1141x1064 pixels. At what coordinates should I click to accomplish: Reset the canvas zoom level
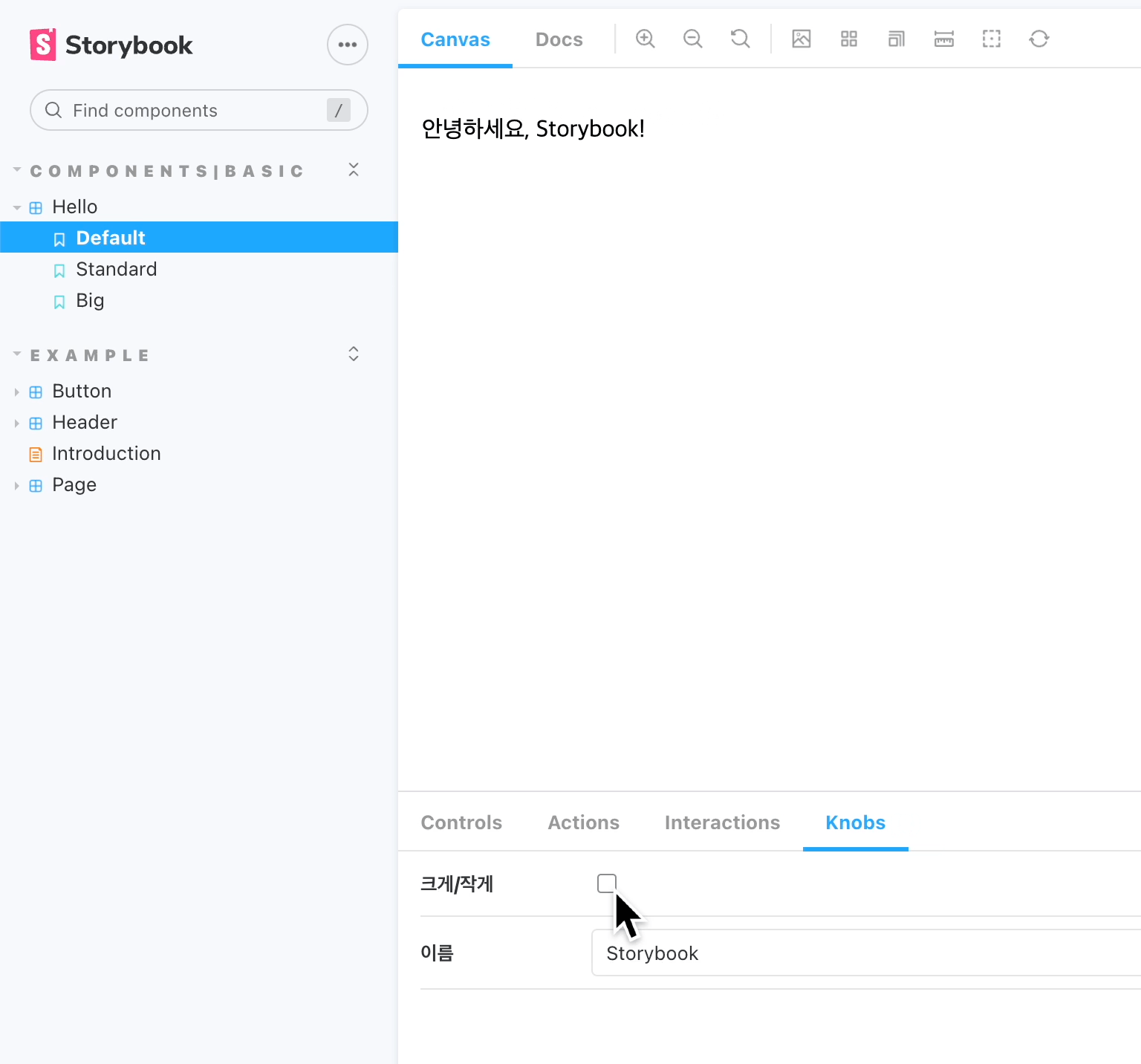coord(740,39)
